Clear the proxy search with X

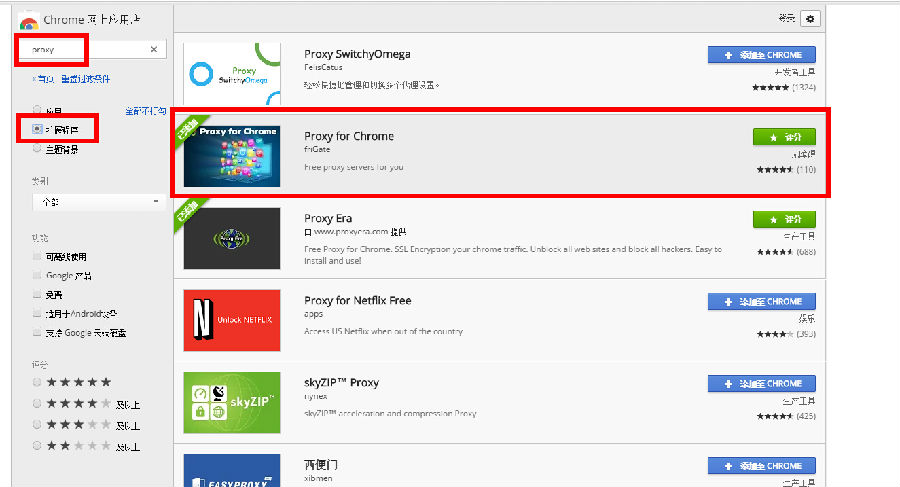tap(154, 49)
